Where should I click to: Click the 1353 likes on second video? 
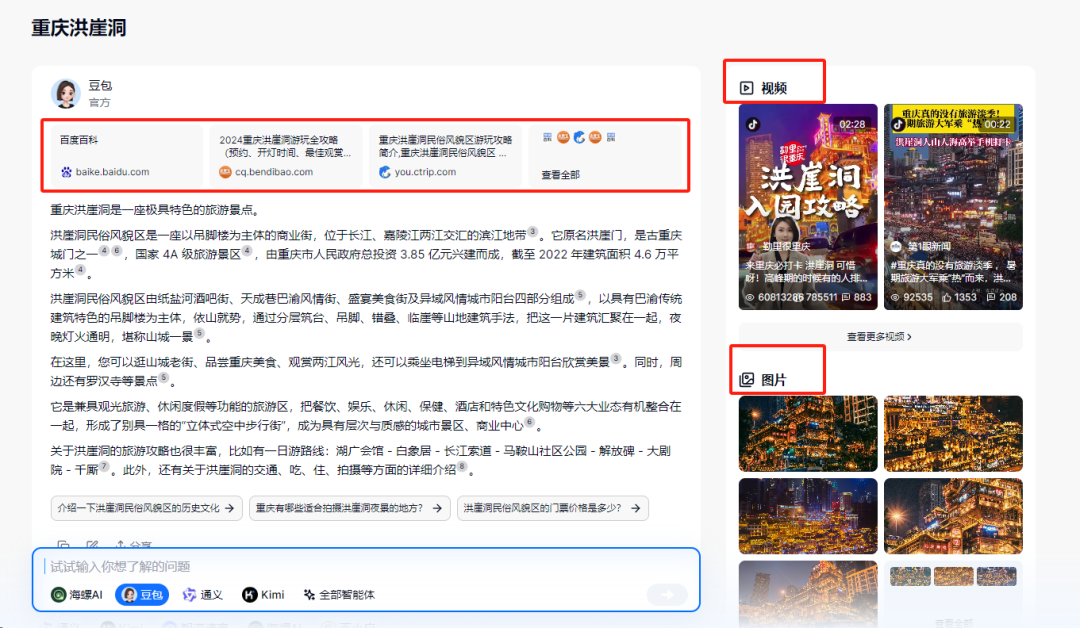point(960,297)
